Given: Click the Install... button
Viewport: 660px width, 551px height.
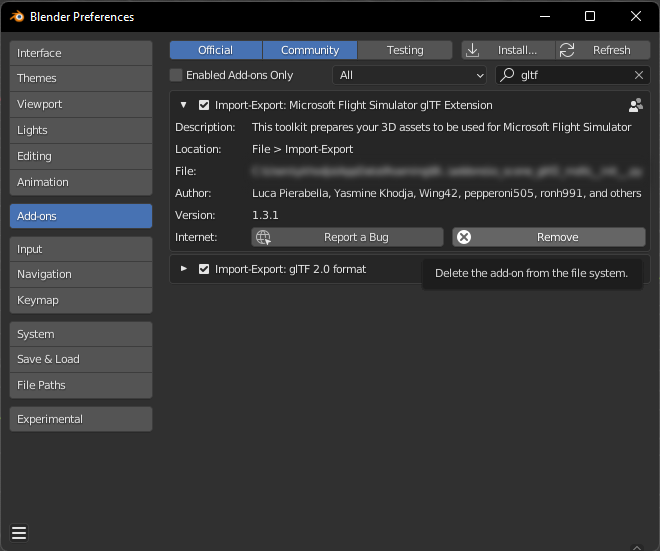Looking at the screenshot, I should coord(508,50).
